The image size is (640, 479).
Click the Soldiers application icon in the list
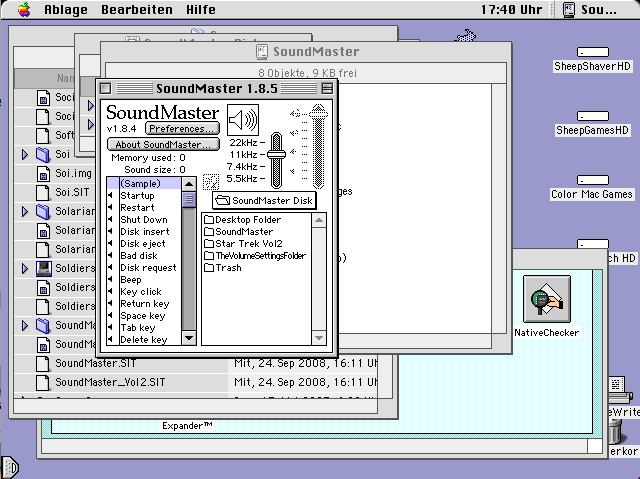point(43,268)
